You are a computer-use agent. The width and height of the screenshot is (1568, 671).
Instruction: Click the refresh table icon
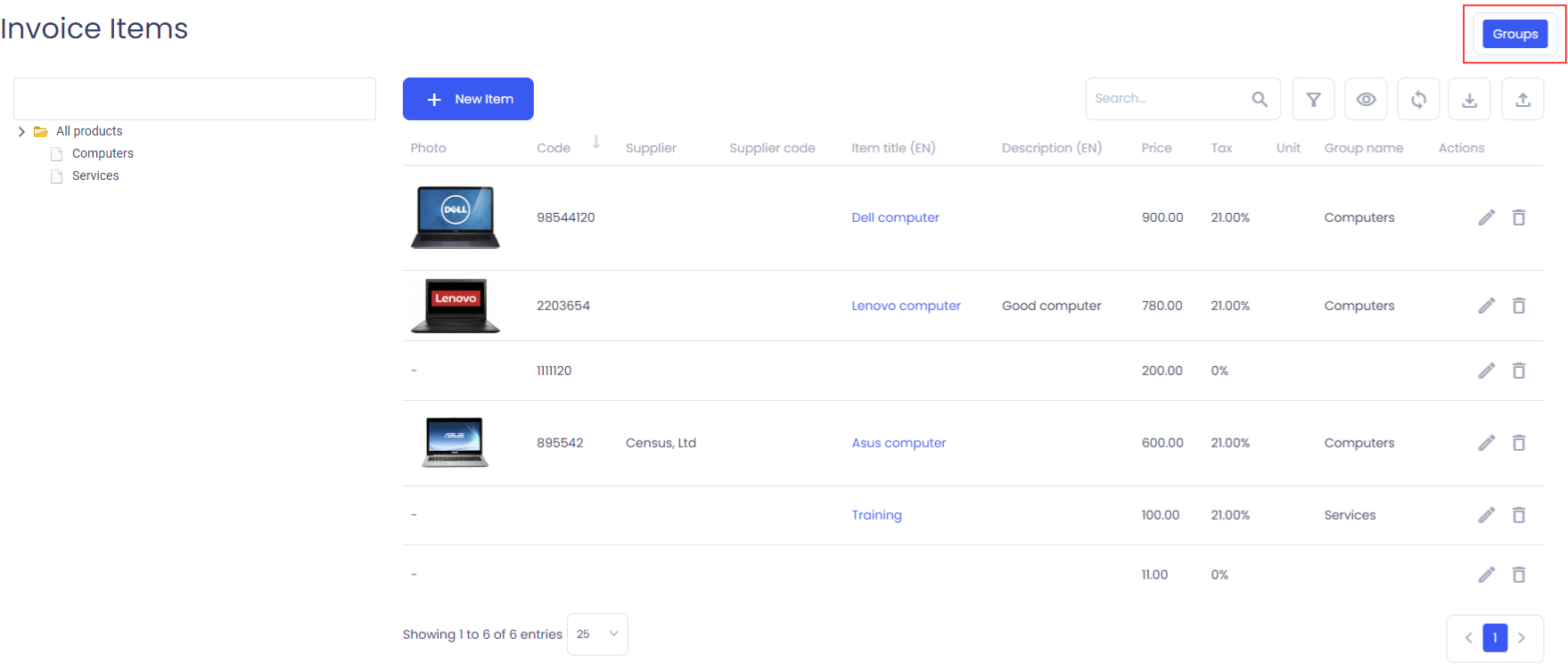click(x=1418, y=99)
